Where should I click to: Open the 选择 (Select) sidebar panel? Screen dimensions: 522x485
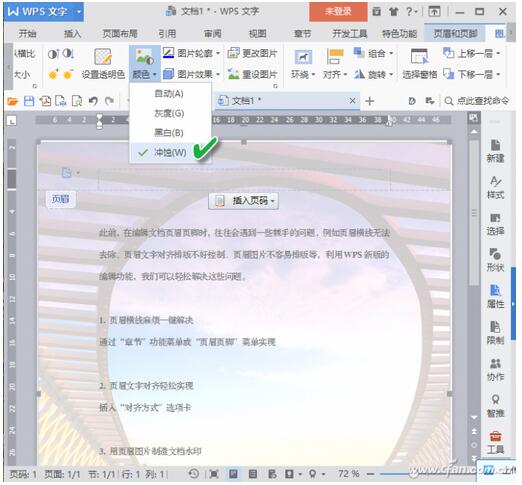[495, 224]
